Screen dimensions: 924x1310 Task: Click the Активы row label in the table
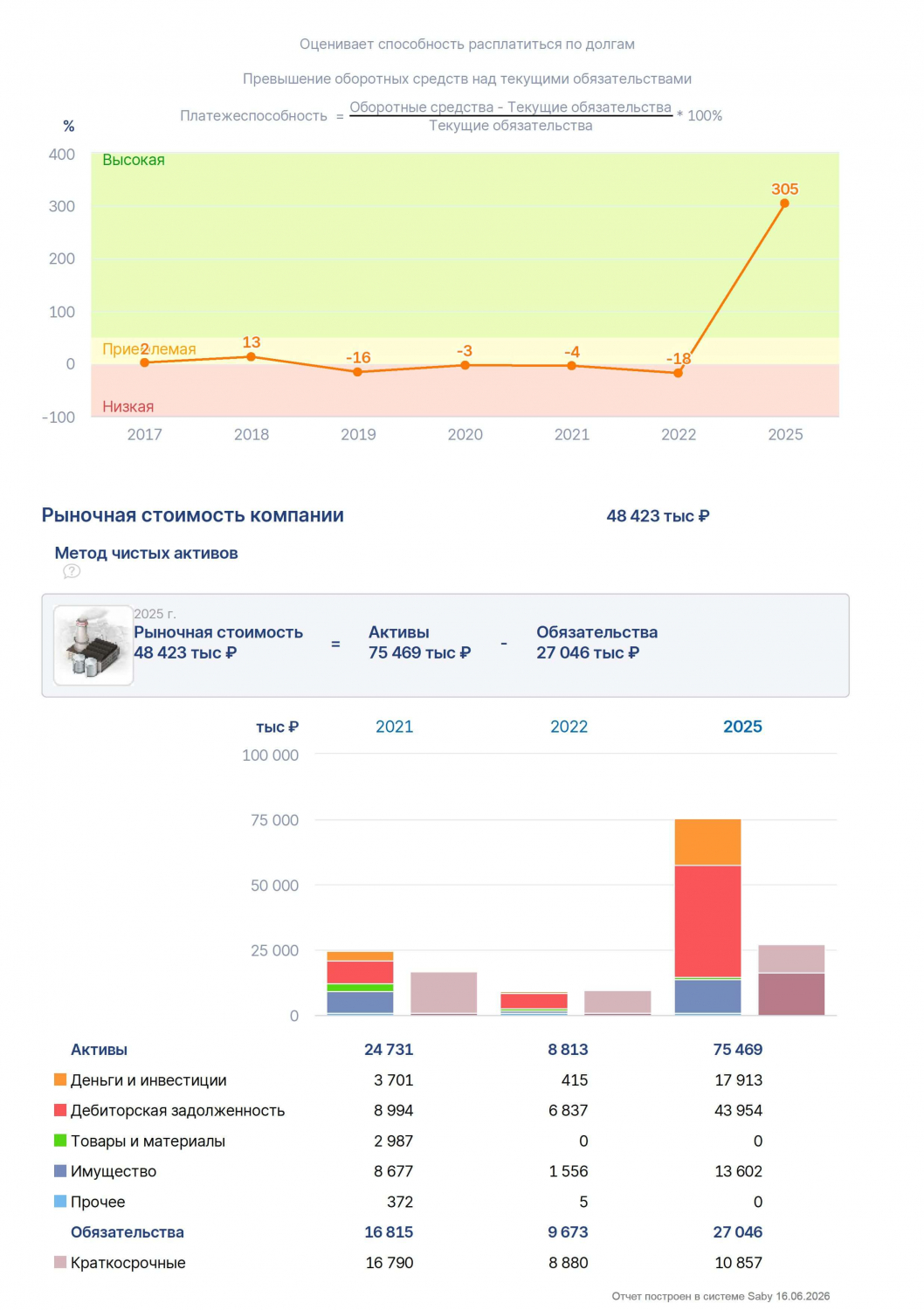pyautogui.click(x=99, y=1050)
